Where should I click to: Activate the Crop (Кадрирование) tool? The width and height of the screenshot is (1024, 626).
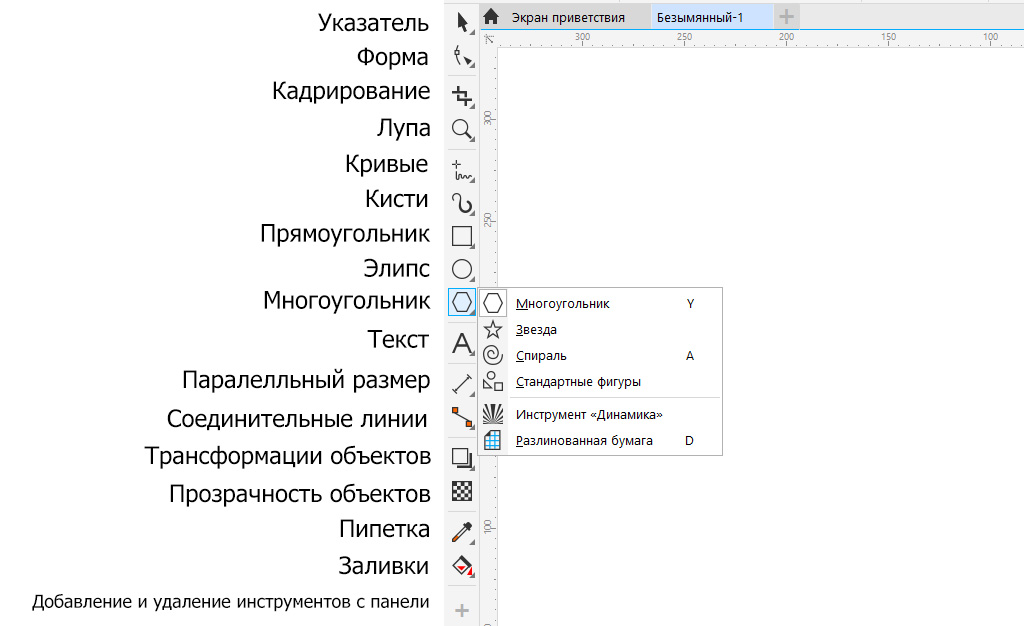pos(461,95)
